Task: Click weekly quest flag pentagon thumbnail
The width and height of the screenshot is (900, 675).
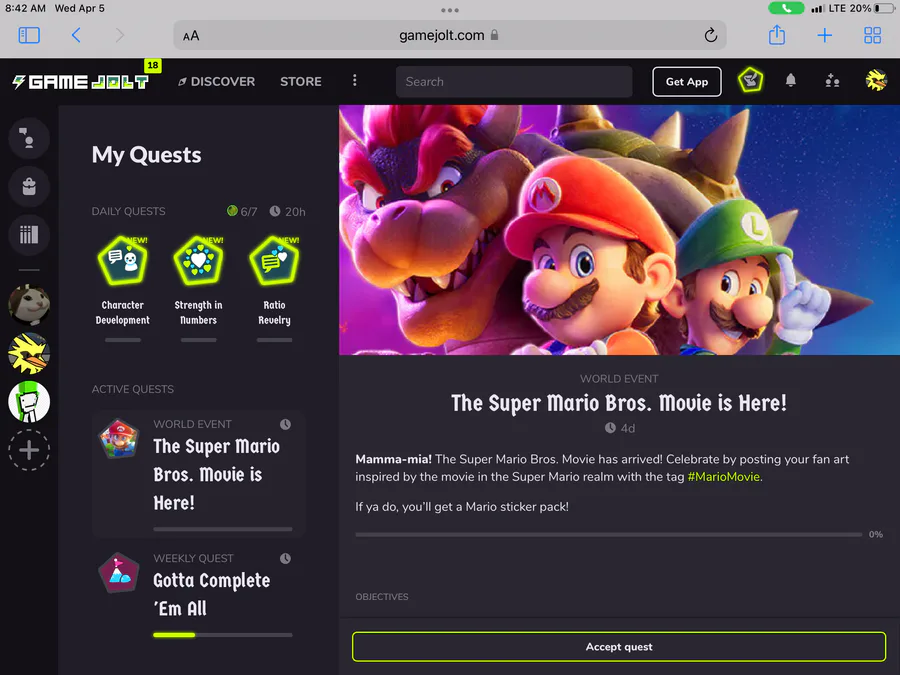Action: point(118,573)
